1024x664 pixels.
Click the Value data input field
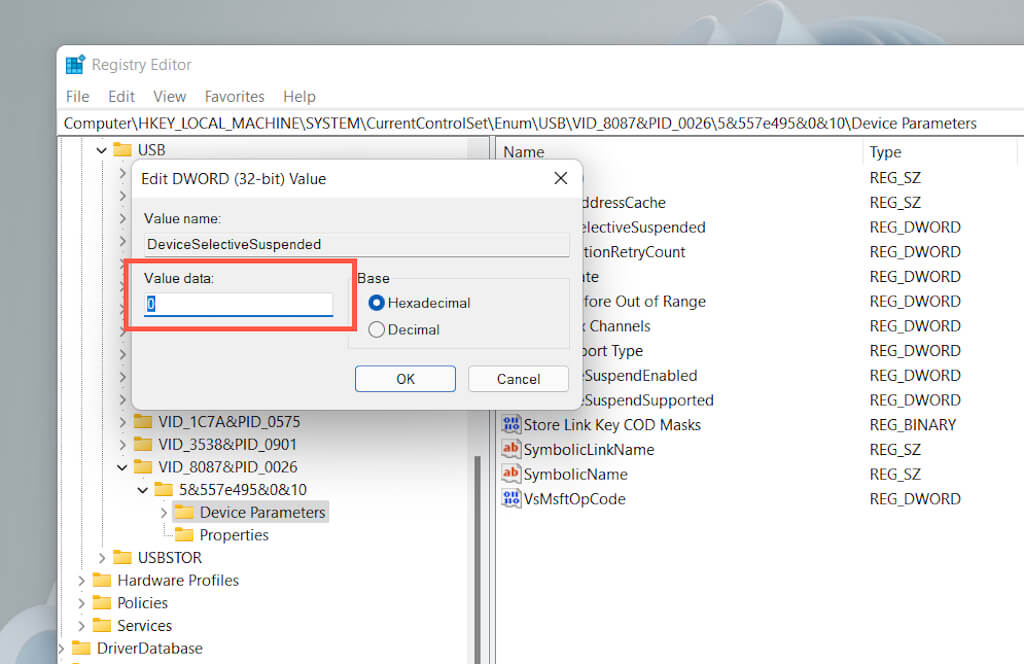click(238, 304)
